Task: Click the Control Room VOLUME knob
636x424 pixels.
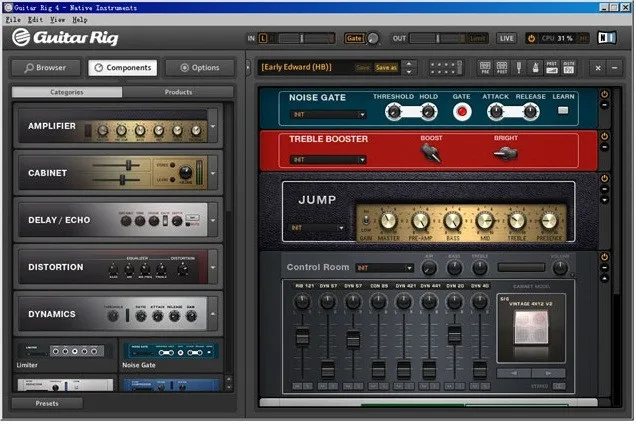Action: (560, 268)
